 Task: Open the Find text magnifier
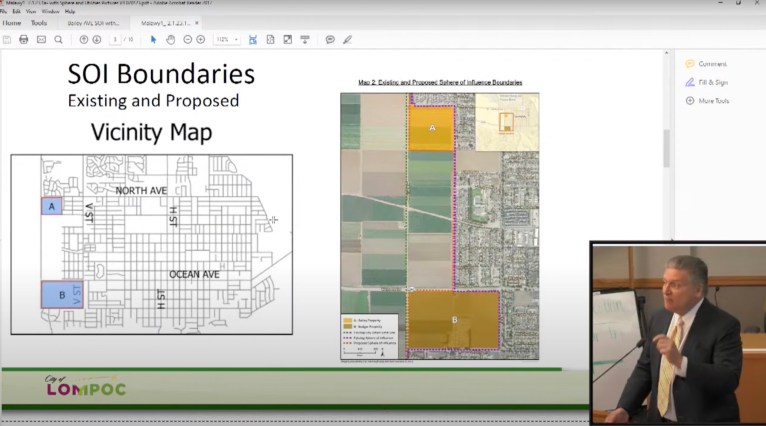(x=58, y=39)
